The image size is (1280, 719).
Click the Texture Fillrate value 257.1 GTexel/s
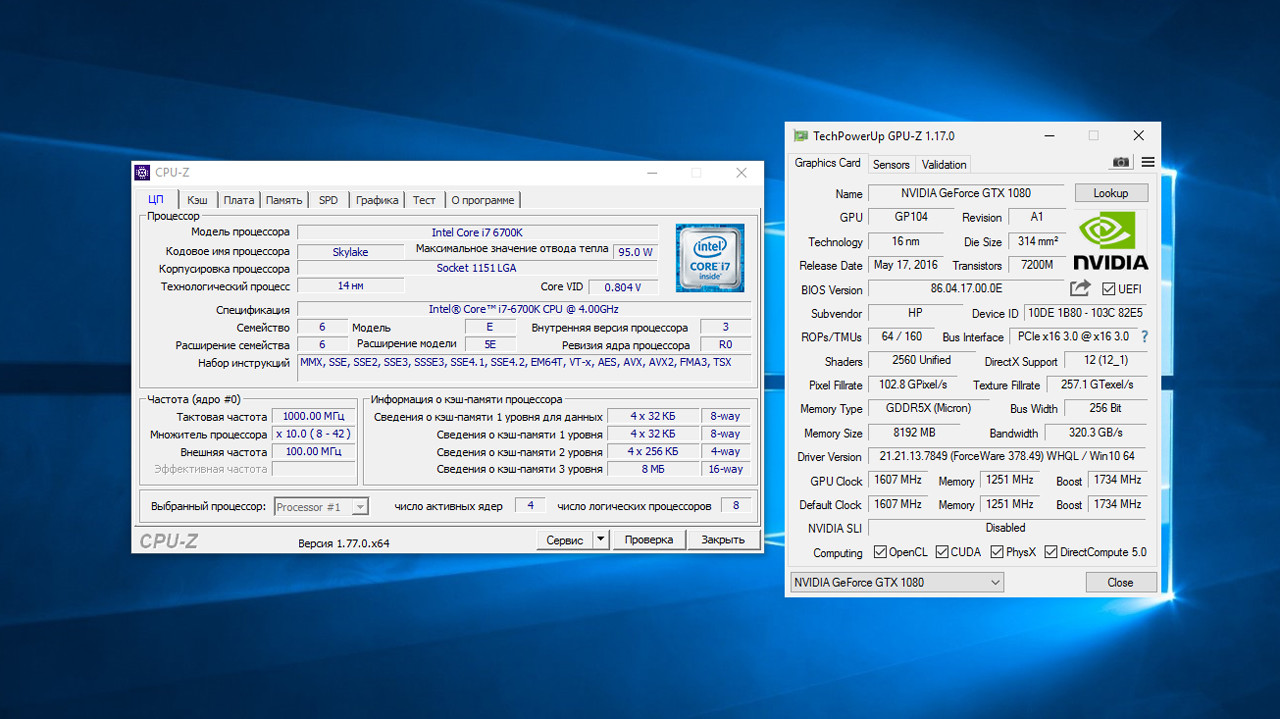click(x=1097, y=385)
